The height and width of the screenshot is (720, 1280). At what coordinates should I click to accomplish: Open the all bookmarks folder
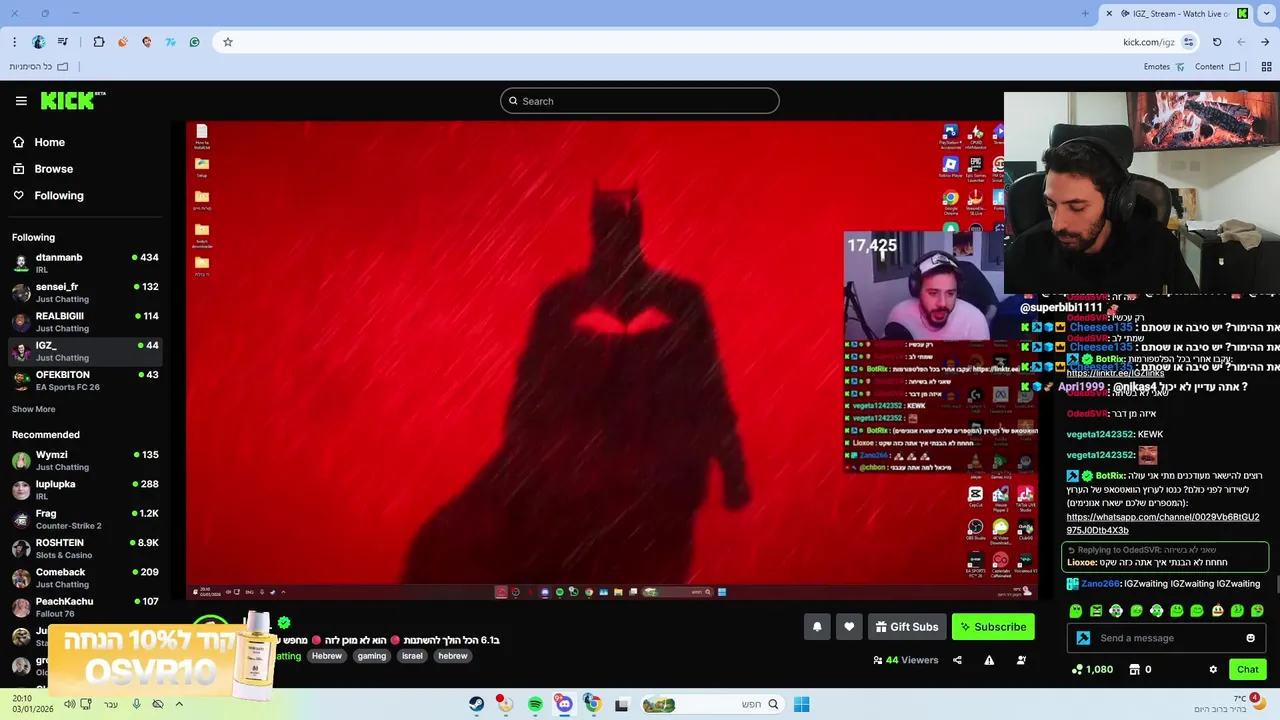coord(39,67)
